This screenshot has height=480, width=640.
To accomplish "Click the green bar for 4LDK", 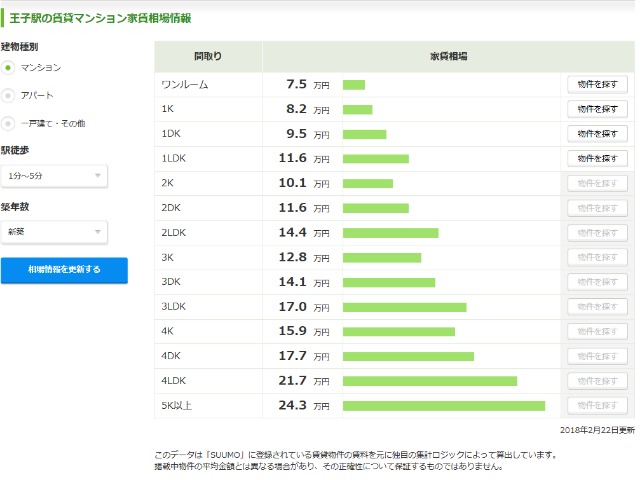I will 430,381.
